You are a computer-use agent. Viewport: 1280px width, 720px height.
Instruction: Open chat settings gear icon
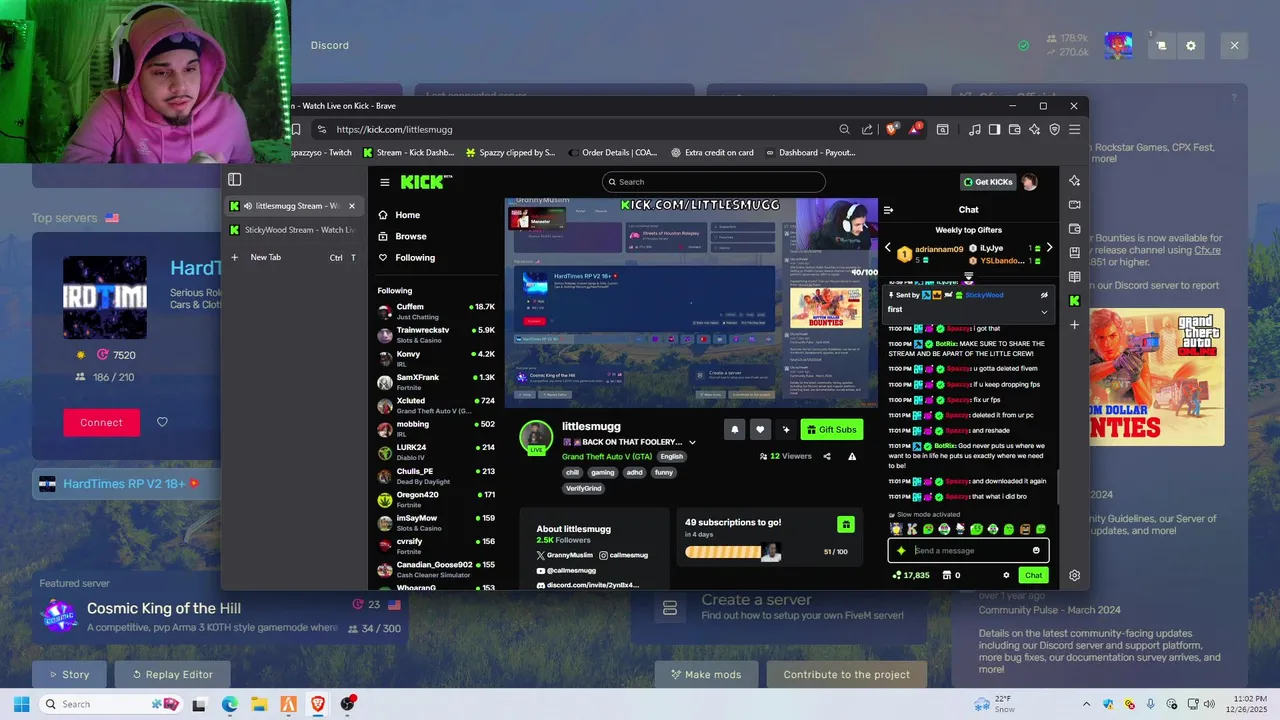(x=1006, y=575)
